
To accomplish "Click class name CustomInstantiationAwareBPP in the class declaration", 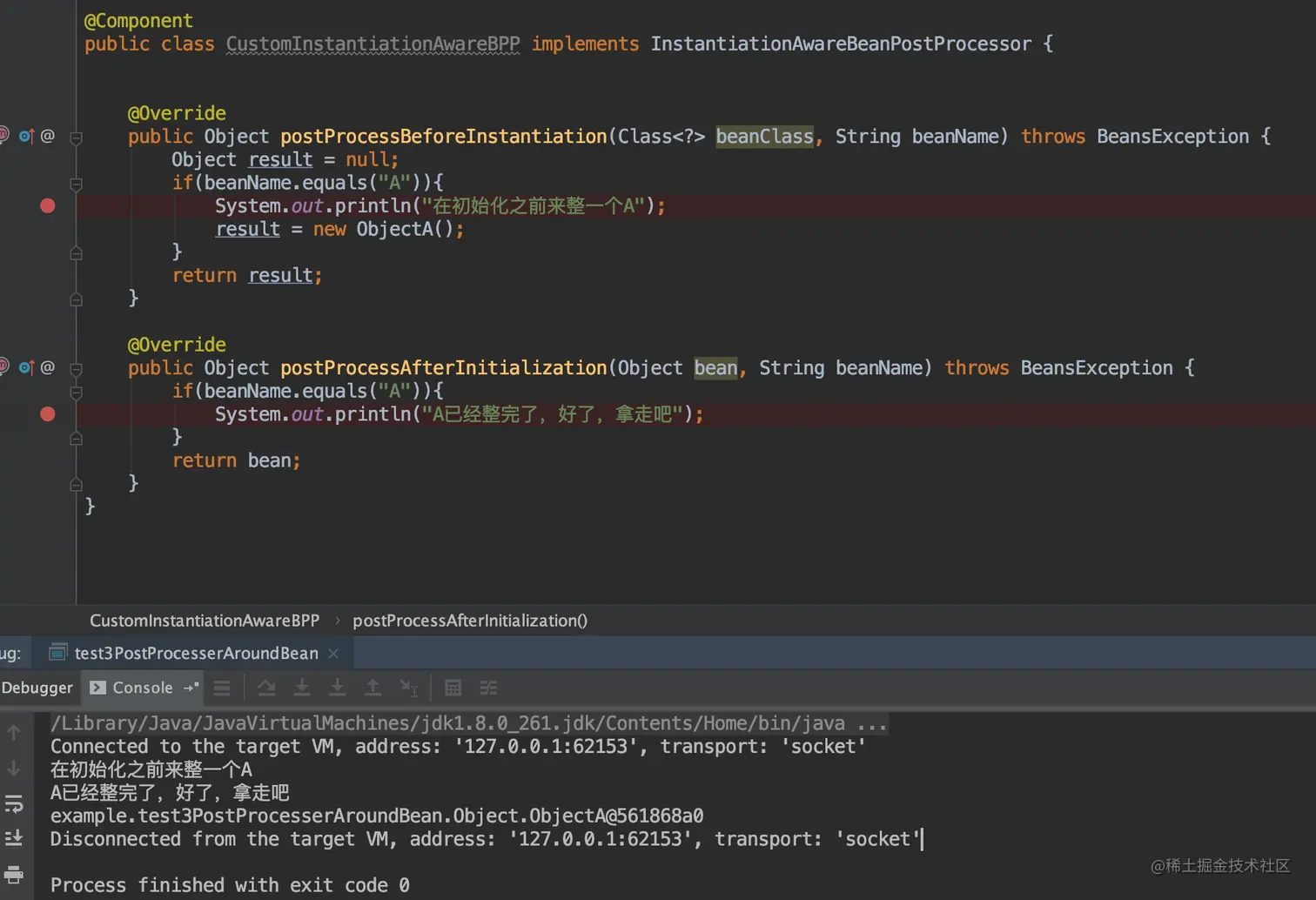I will (373, 44).
